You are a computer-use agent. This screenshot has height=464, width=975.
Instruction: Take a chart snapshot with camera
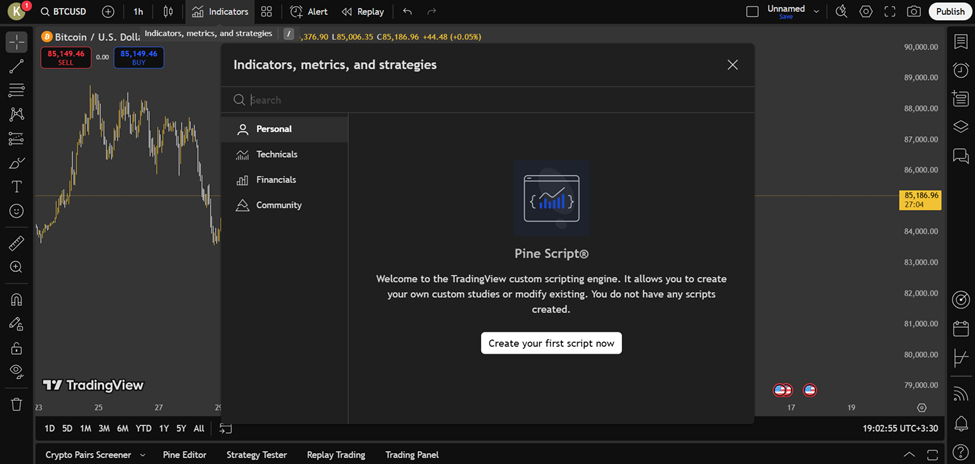click(913, 12)
